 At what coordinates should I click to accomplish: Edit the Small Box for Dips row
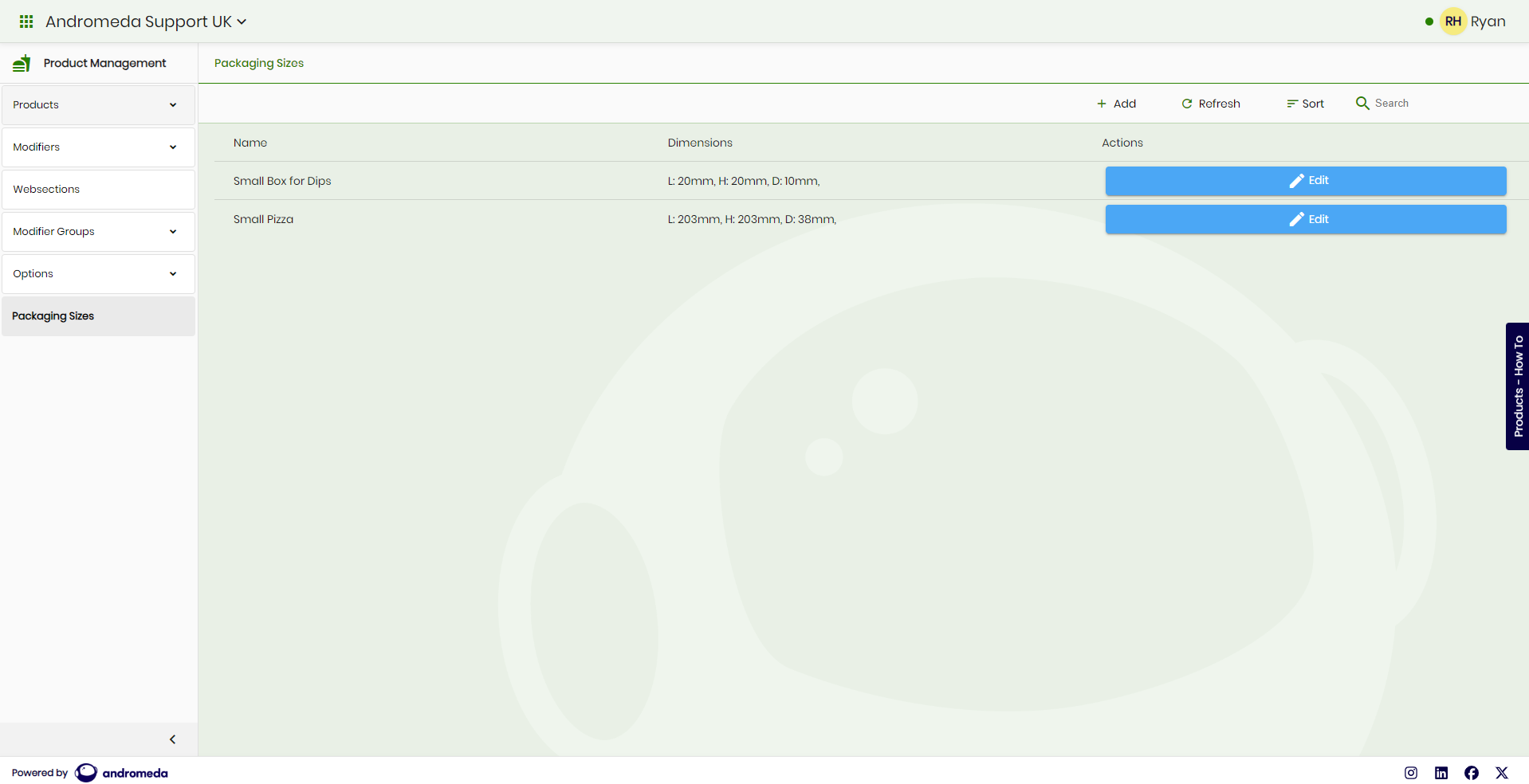(x=1306, y=181)
